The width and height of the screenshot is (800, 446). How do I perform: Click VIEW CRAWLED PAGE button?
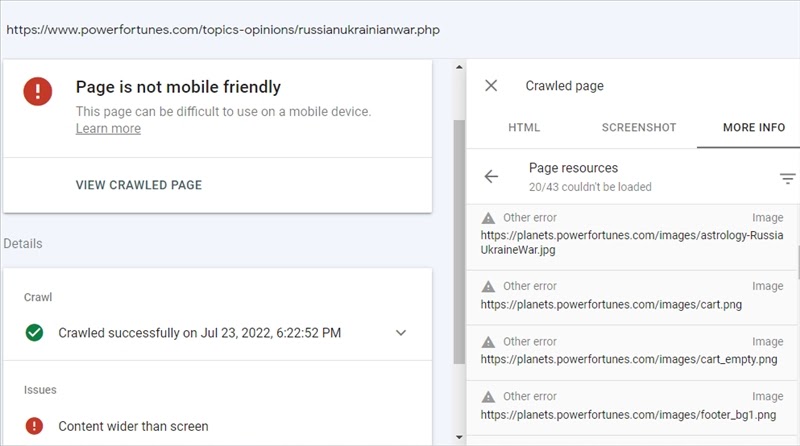[x=139, y=185]
